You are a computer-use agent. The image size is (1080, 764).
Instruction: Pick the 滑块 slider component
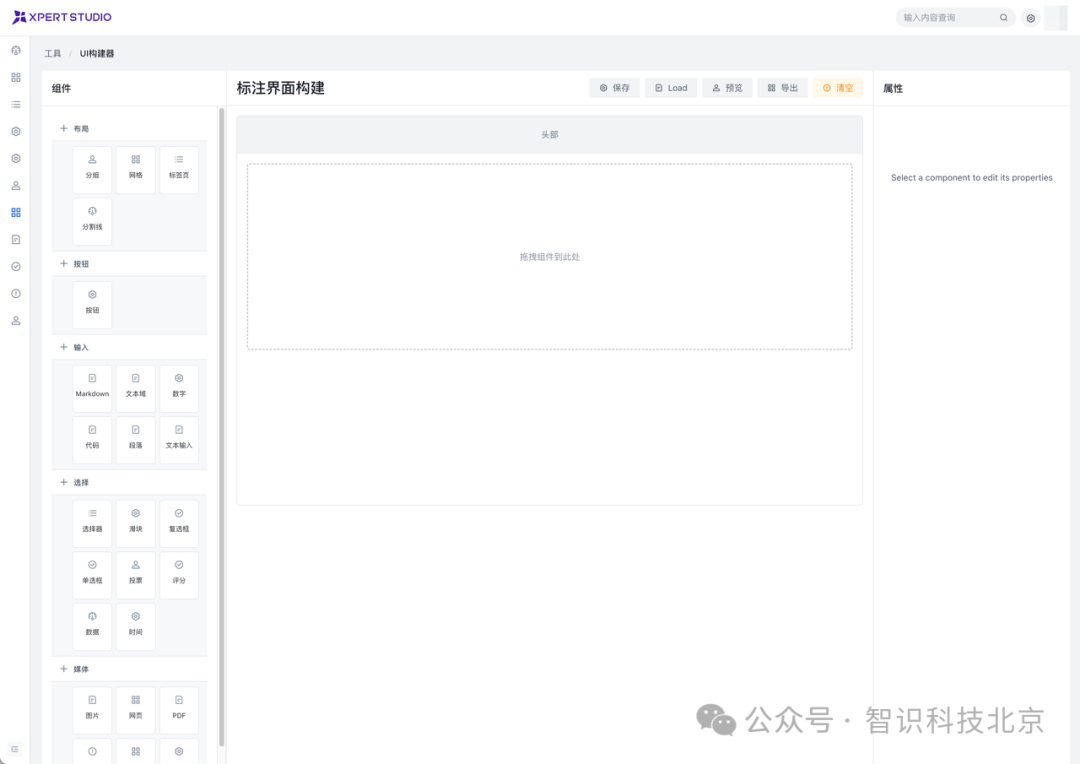[136, 523]
